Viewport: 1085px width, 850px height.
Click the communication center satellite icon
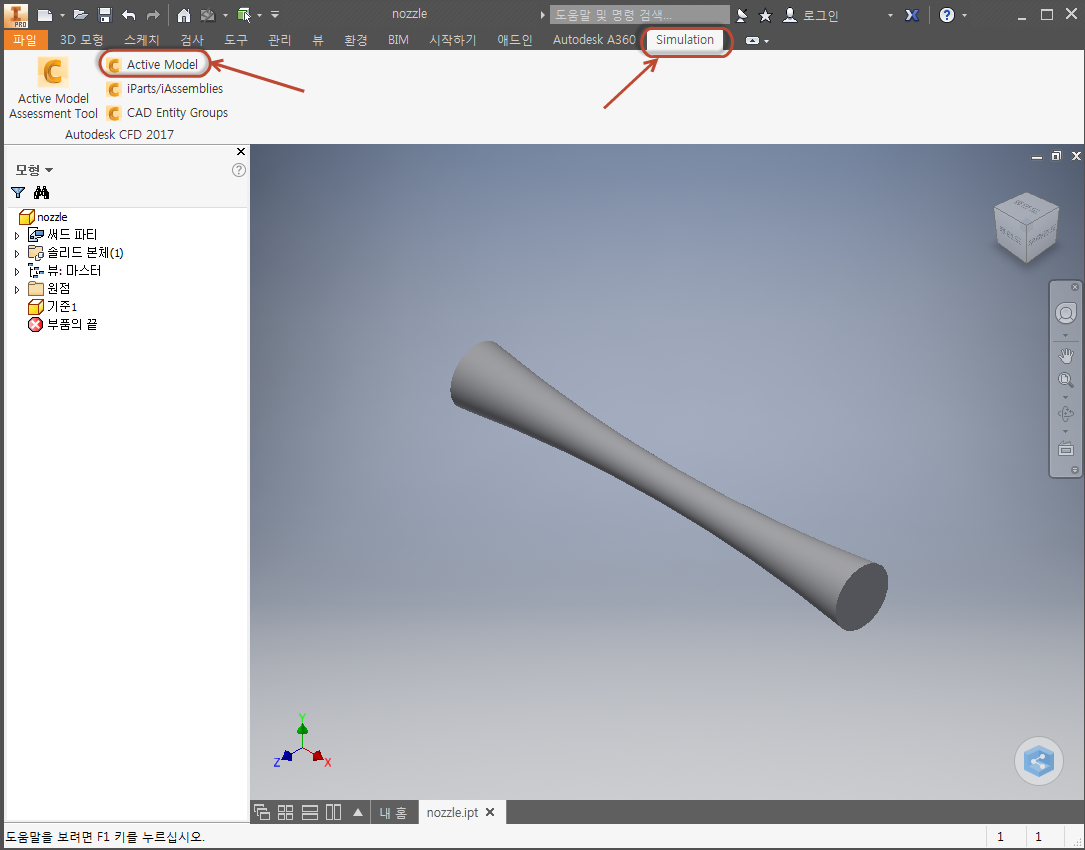pyautogui.click(x=742, y=15)
